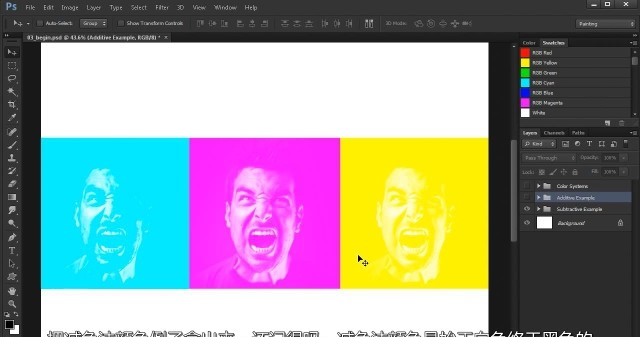The height and width of the screenshot is (360, 640).
Task: Show the Additive Example group
Action: (x=527, y=198)
